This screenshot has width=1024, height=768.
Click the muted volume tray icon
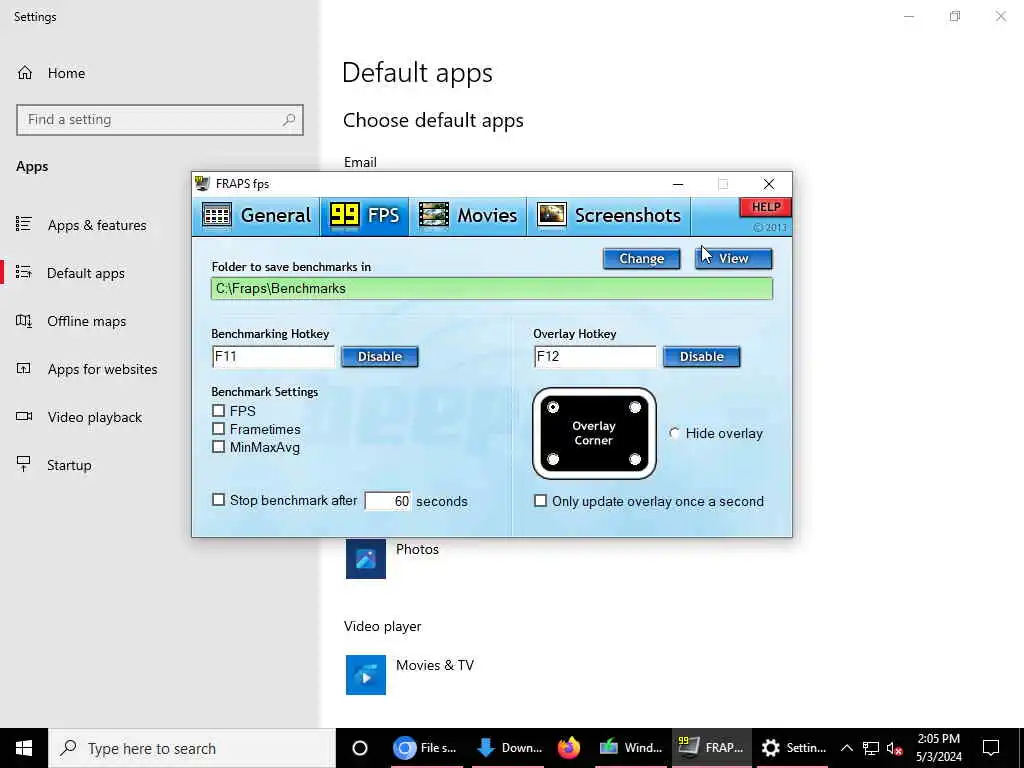[895, 748]
